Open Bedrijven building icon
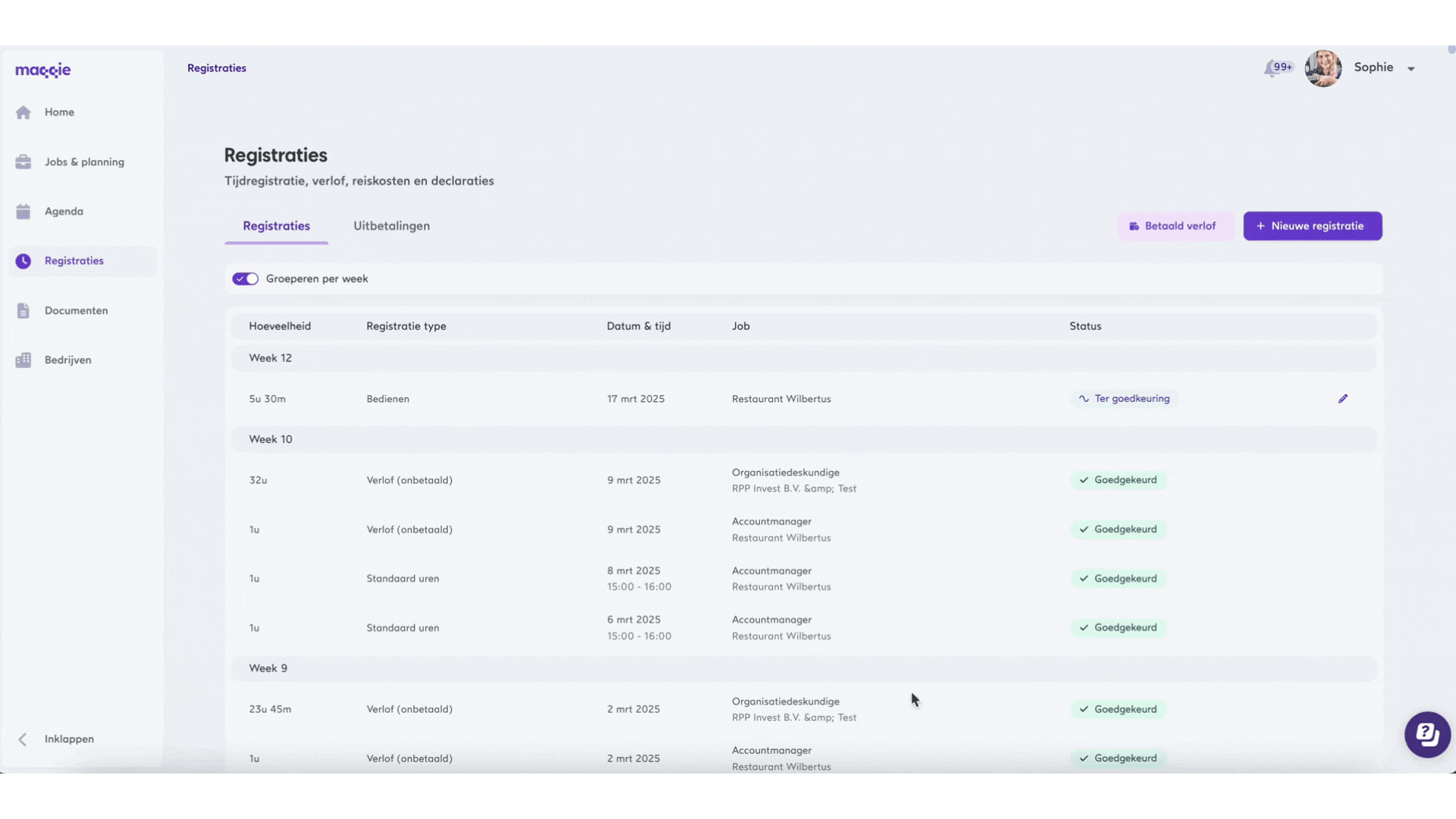Screen dimensions: 1456x819 pyautogui.click(x=24, y=360)
